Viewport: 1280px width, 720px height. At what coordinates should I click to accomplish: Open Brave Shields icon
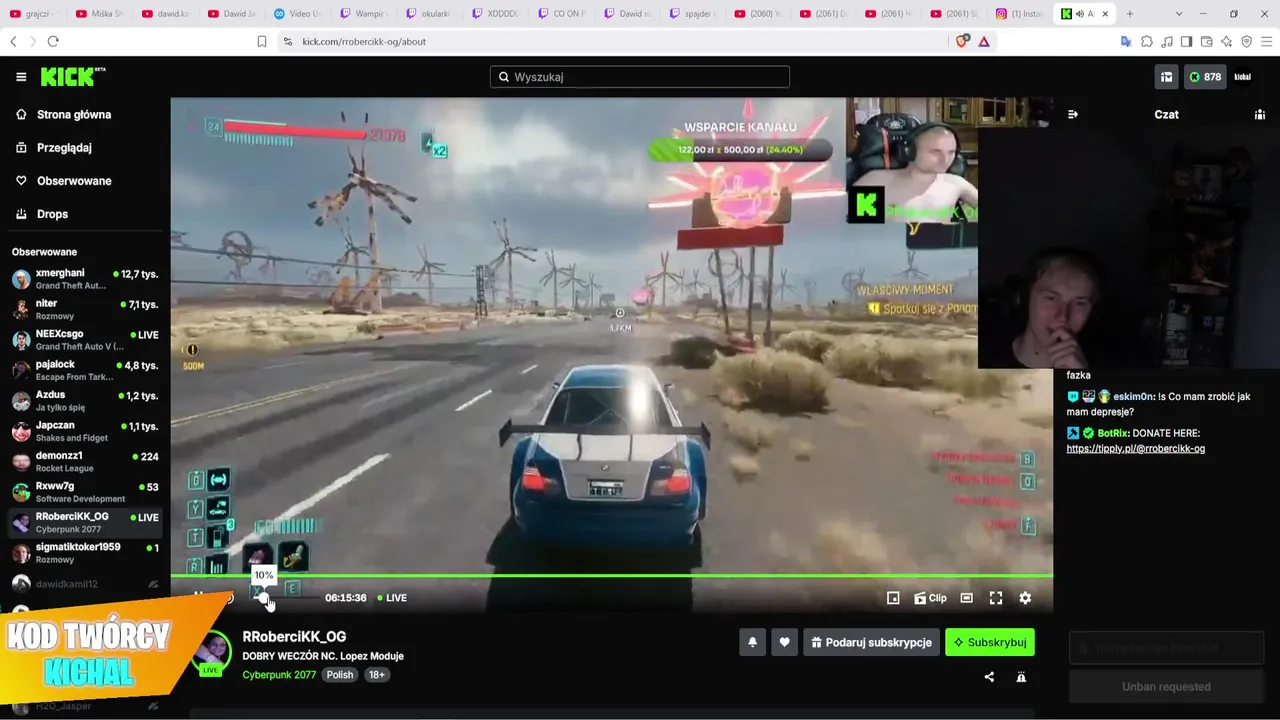[963, 41]
